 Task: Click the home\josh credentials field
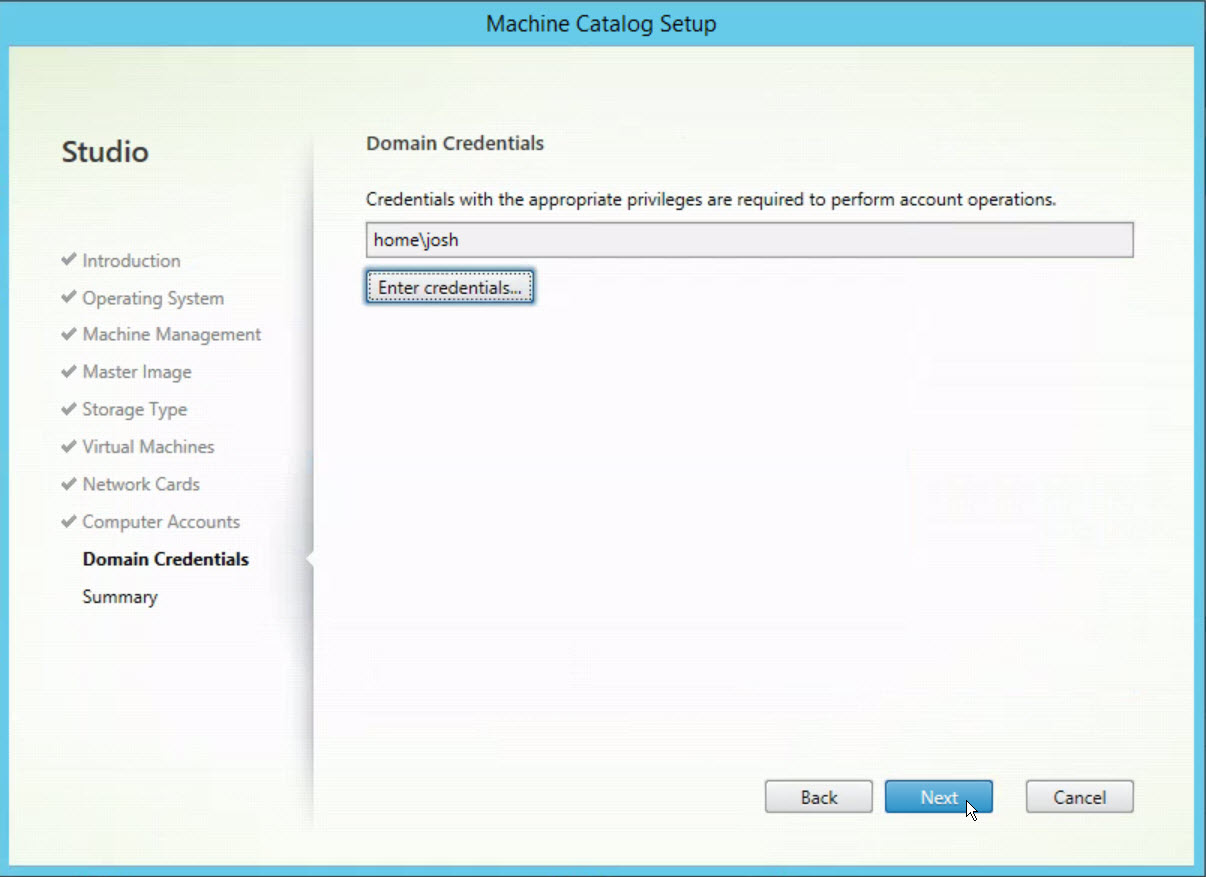click(749, 240)
